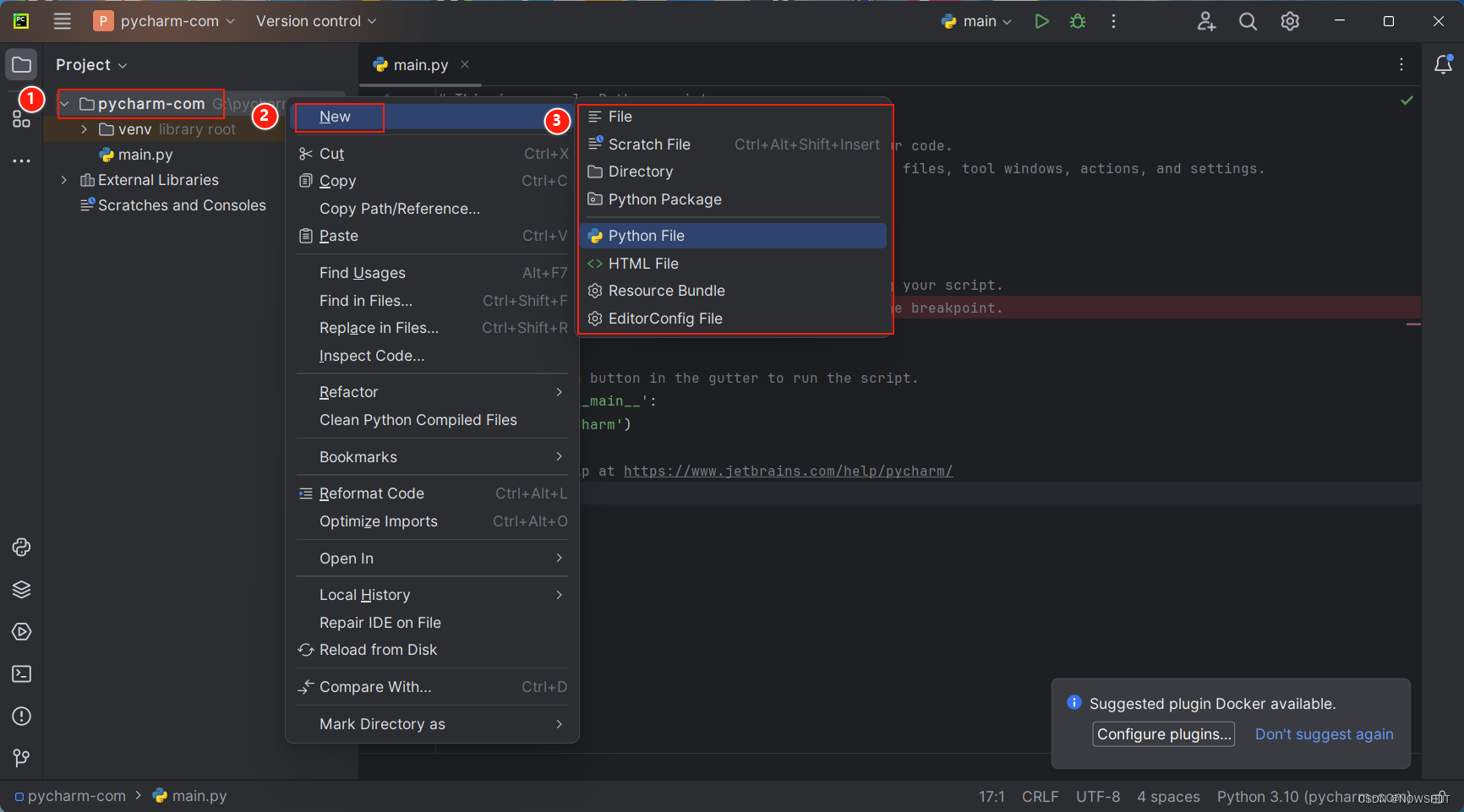Close the main.py editor tab
This screenshot has height=812, width=1464.
pyautogui.click(x=465, y=64)
